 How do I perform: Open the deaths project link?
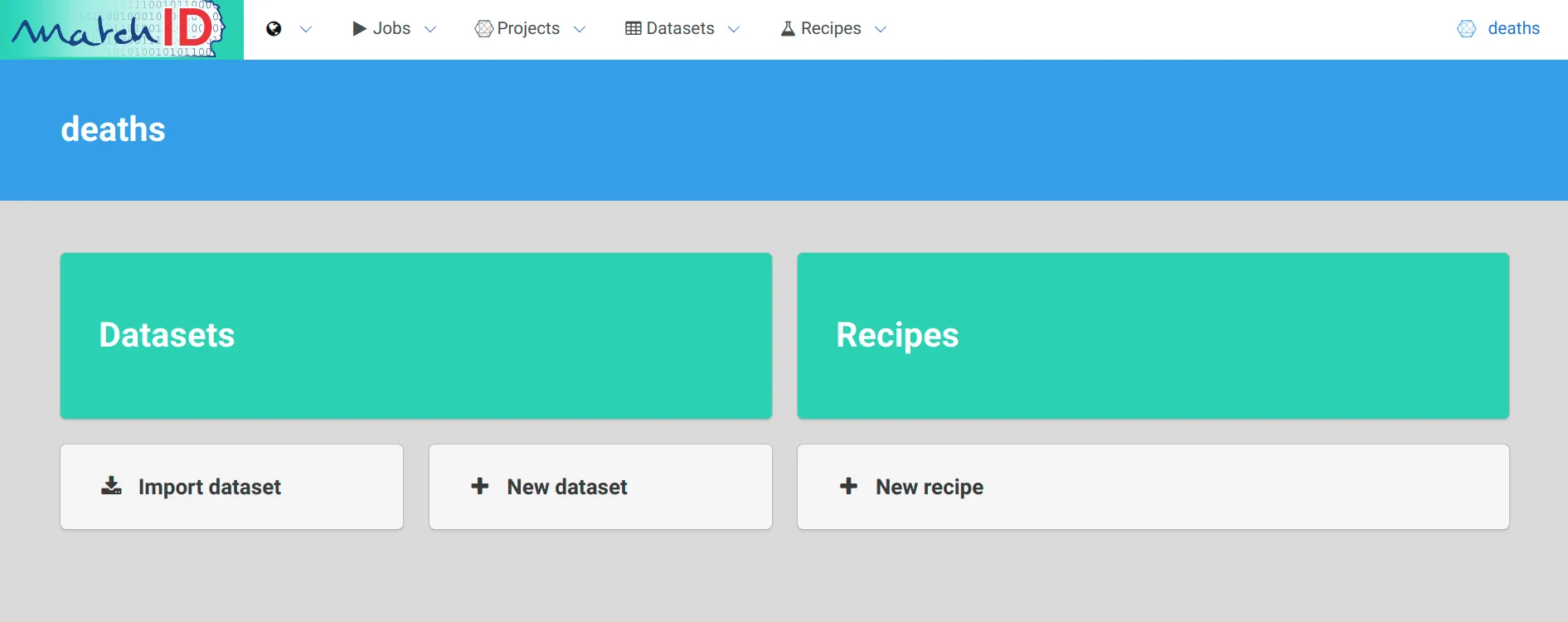coord(1514,27)
